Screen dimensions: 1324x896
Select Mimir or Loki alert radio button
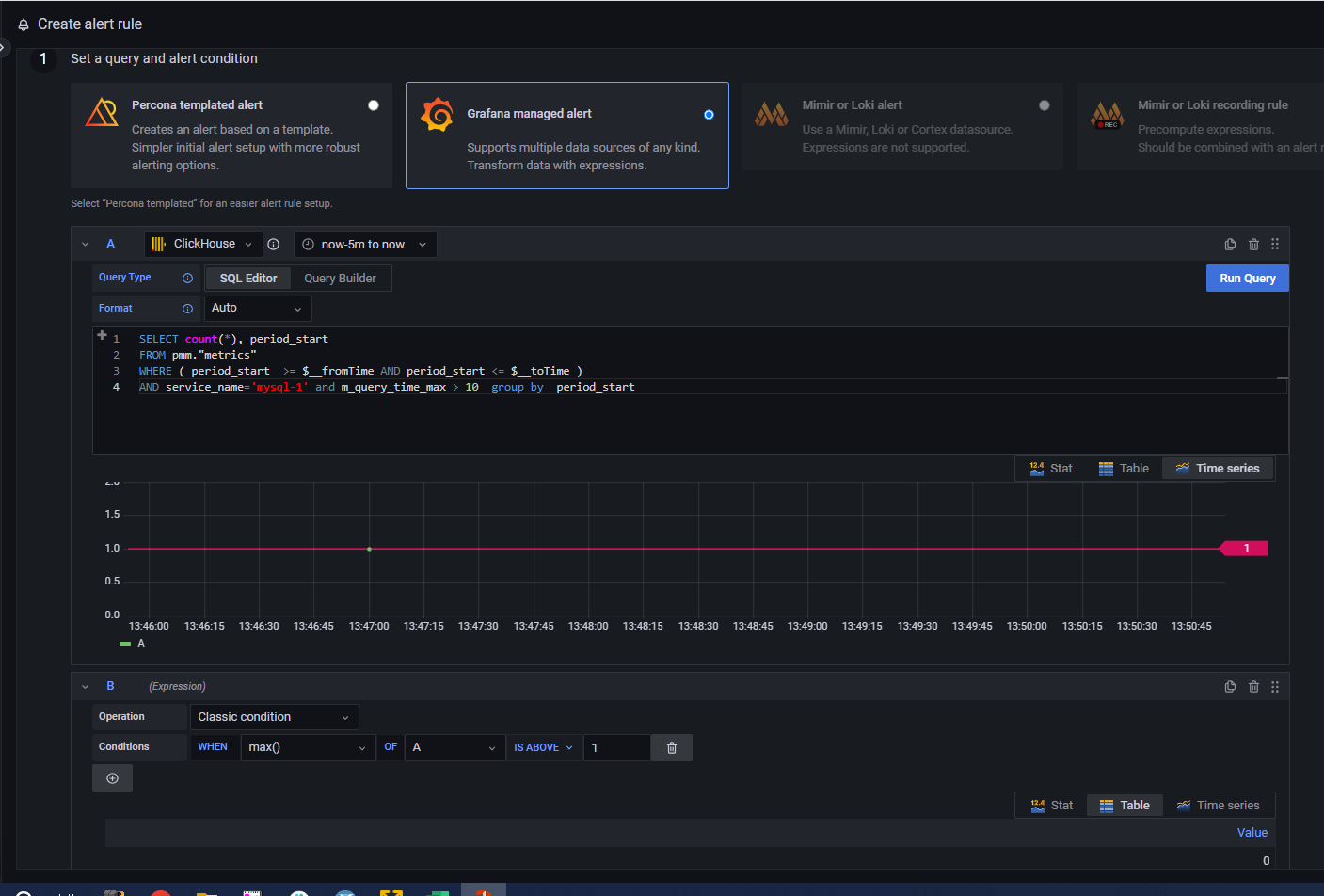[x=1044, y=105]
